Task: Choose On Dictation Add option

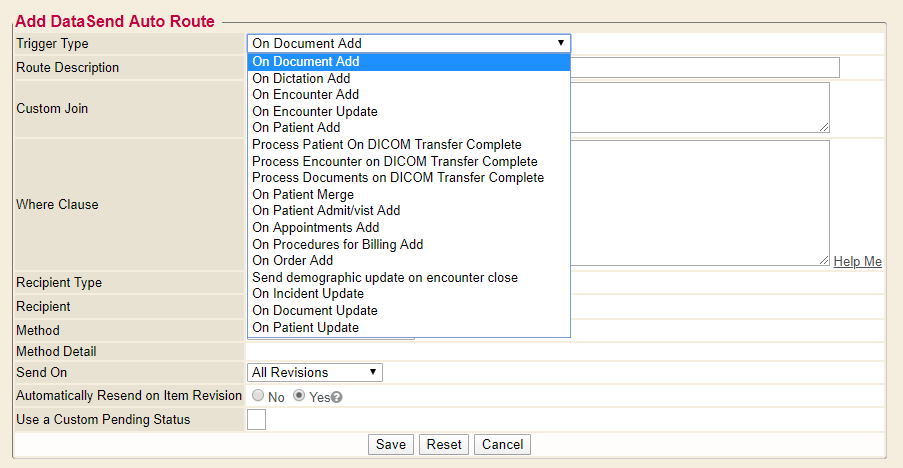Action: (301, 78)
